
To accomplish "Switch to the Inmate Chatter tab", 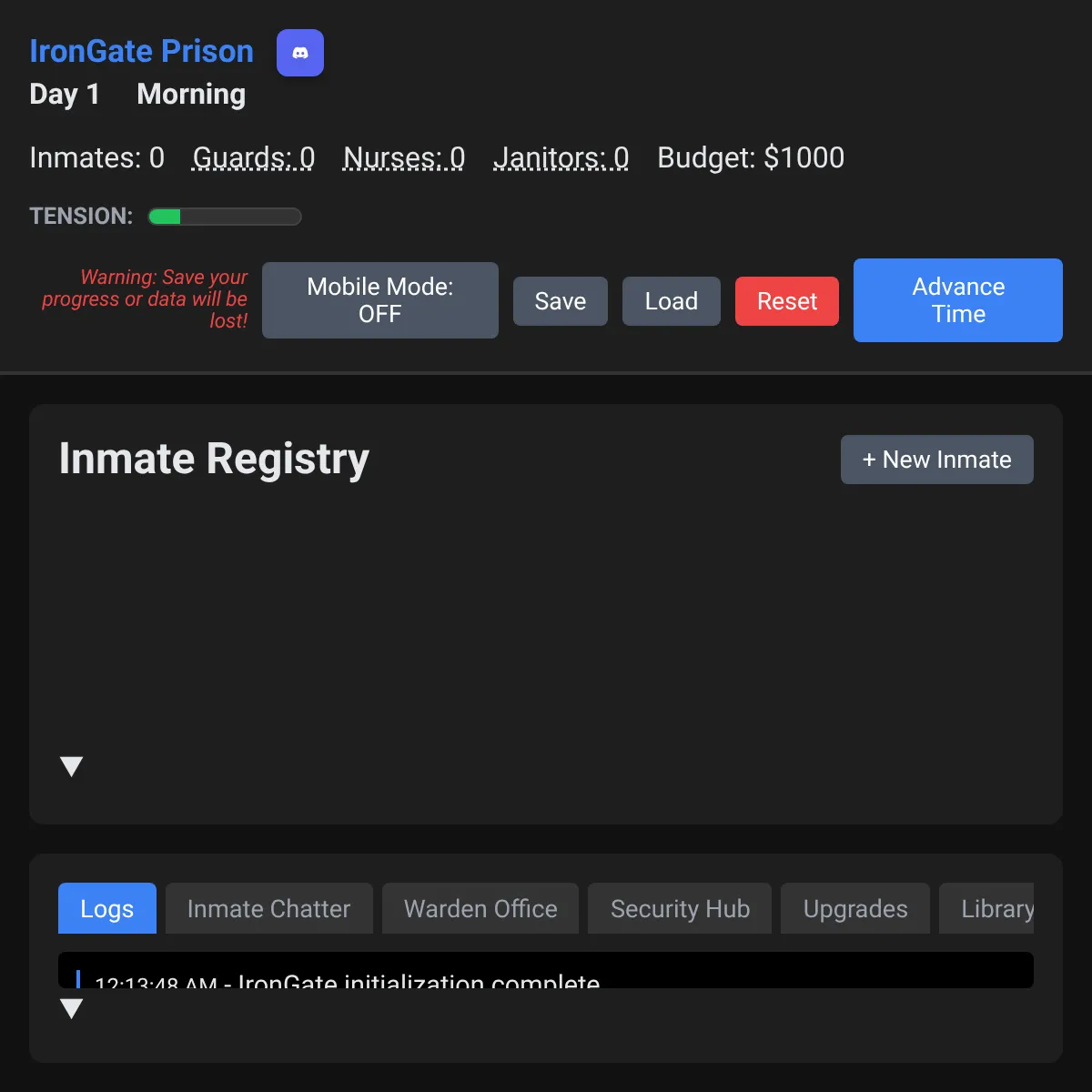I will [x=268, y=908].
